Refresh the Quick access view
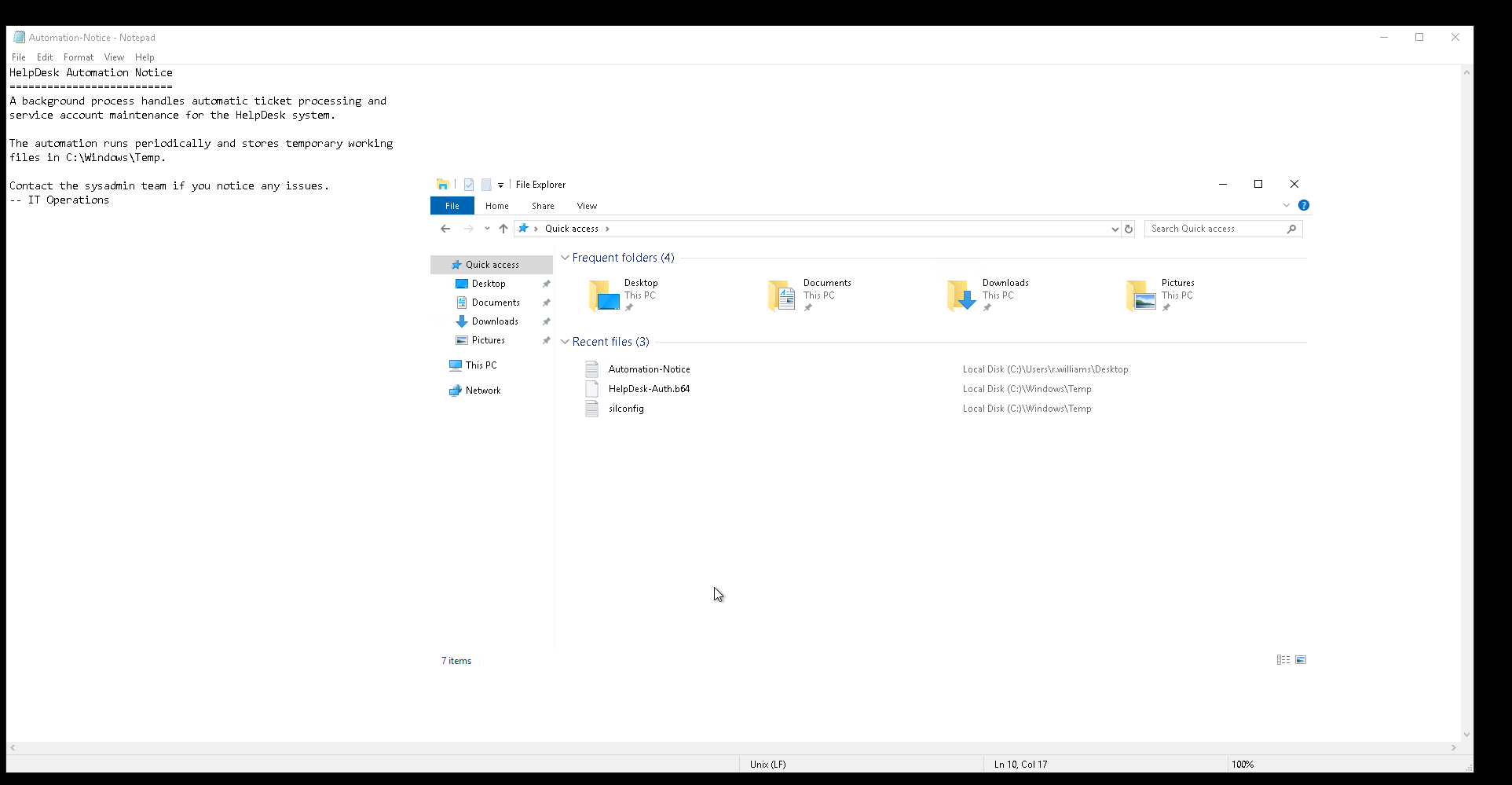 pyautogui.click(x=1129, y=229)
